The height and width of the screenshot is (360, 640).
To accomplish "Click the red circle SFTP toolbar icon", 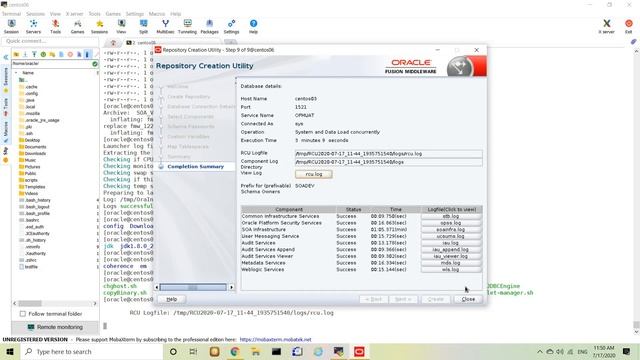I will click(70, 54).
